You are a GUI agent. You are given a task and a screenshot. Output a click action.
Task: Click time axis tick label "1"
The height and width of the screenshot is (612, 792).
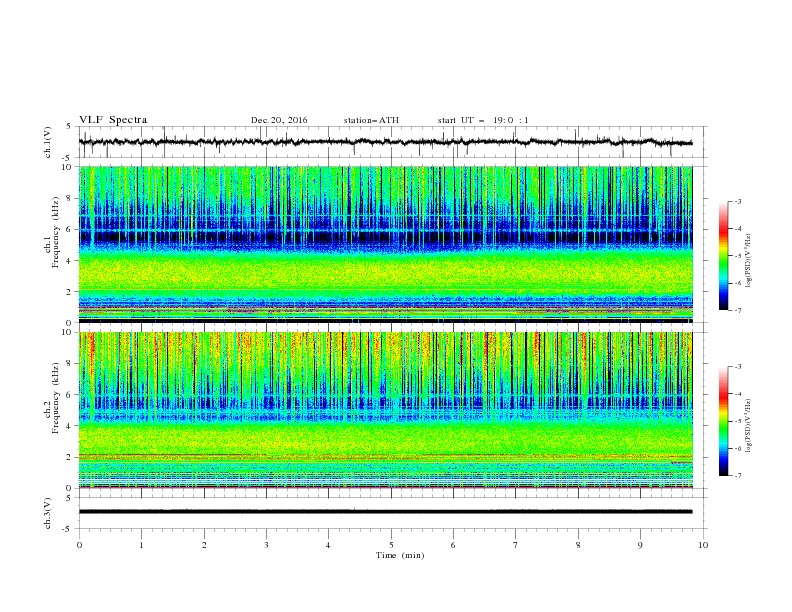coord(141,545)
